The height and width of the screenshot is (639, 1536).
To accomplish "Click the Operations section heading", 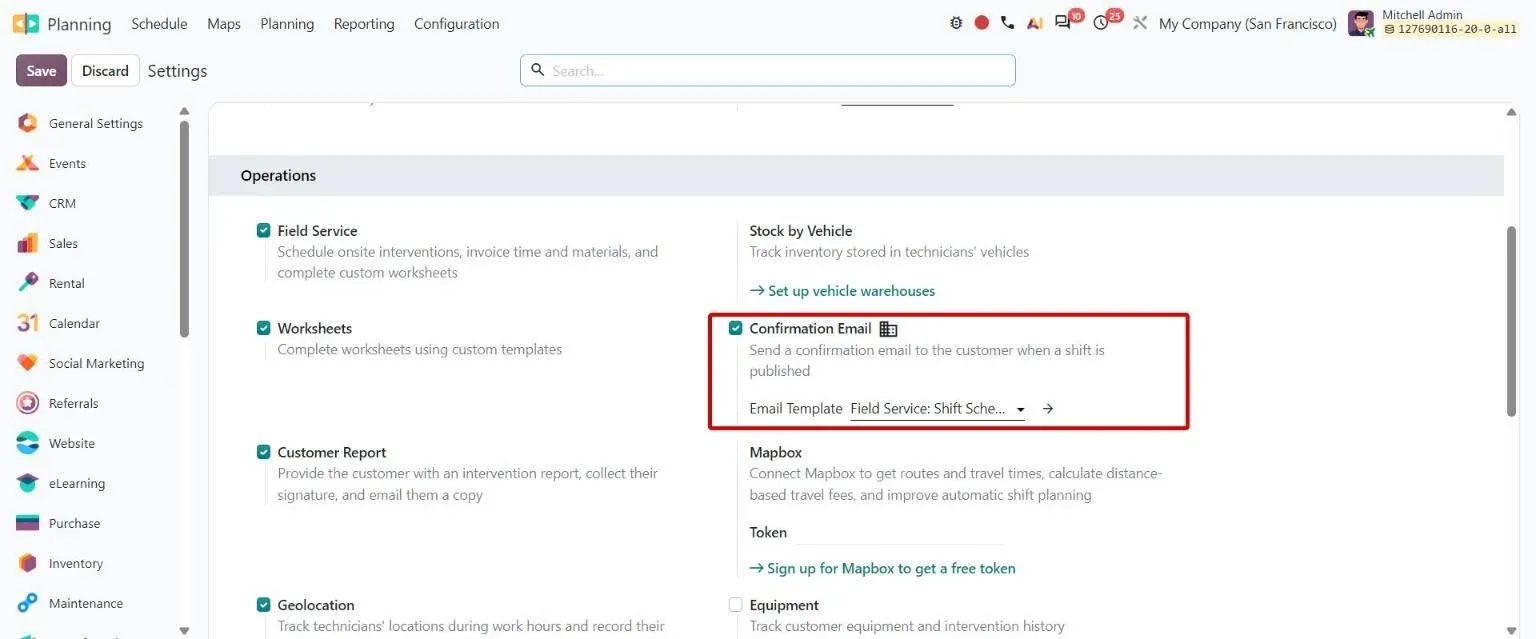I will point(278,176).
